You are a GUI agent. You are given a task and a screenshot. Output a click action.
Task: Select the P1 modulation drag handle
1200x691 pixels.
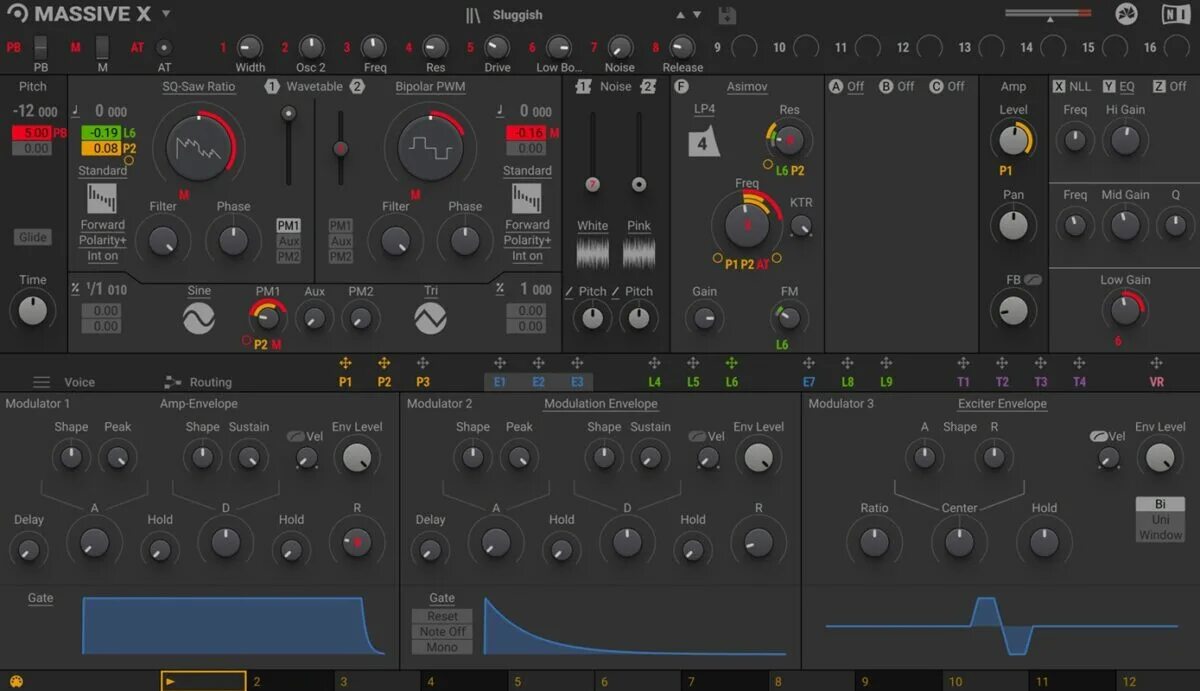coord(345,364)
